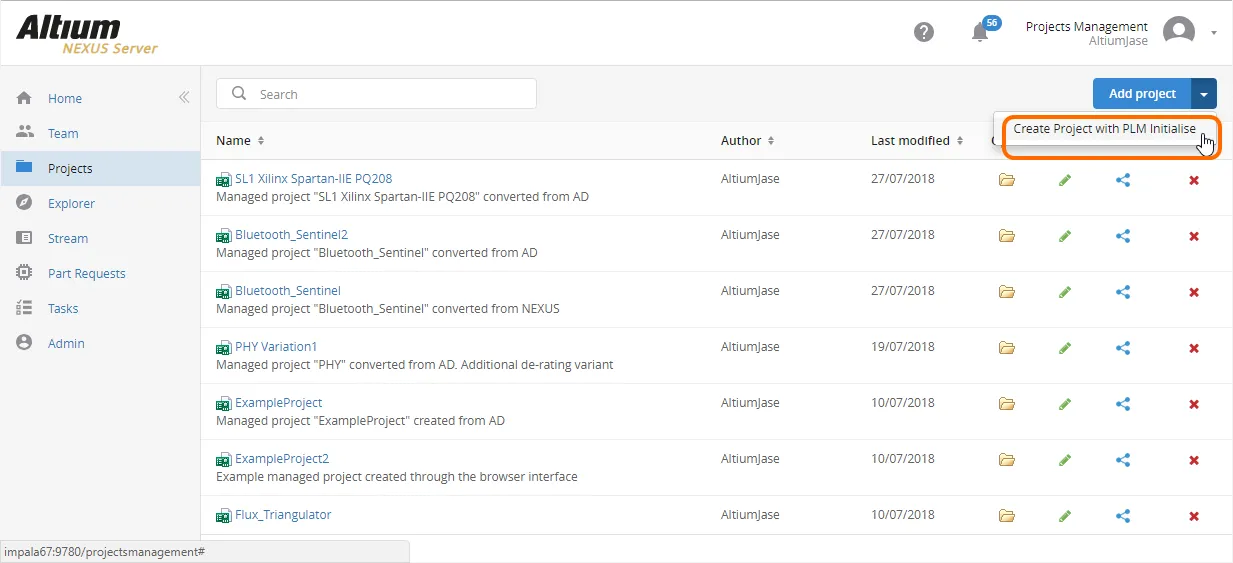Open folder icon for Bluetooth_Sentinel row

click(1007, 292)
